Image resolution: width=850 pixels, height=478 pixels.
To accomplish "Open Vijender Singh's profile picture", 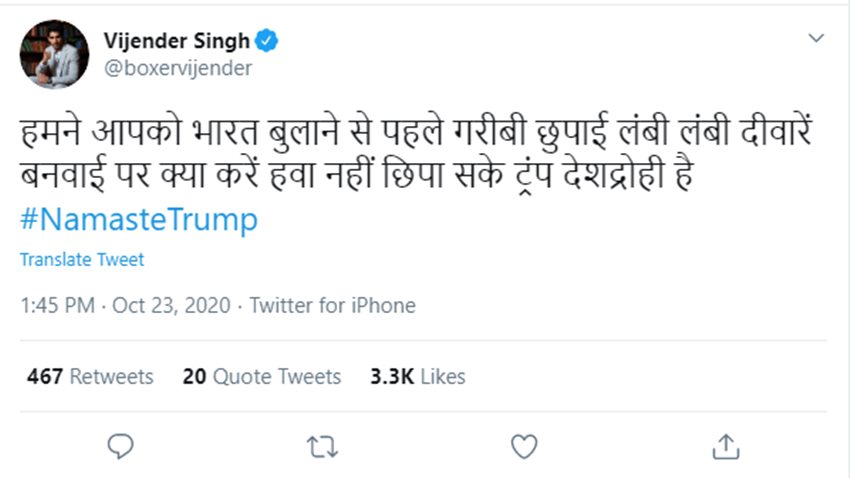I will click(x=54, y=54).
